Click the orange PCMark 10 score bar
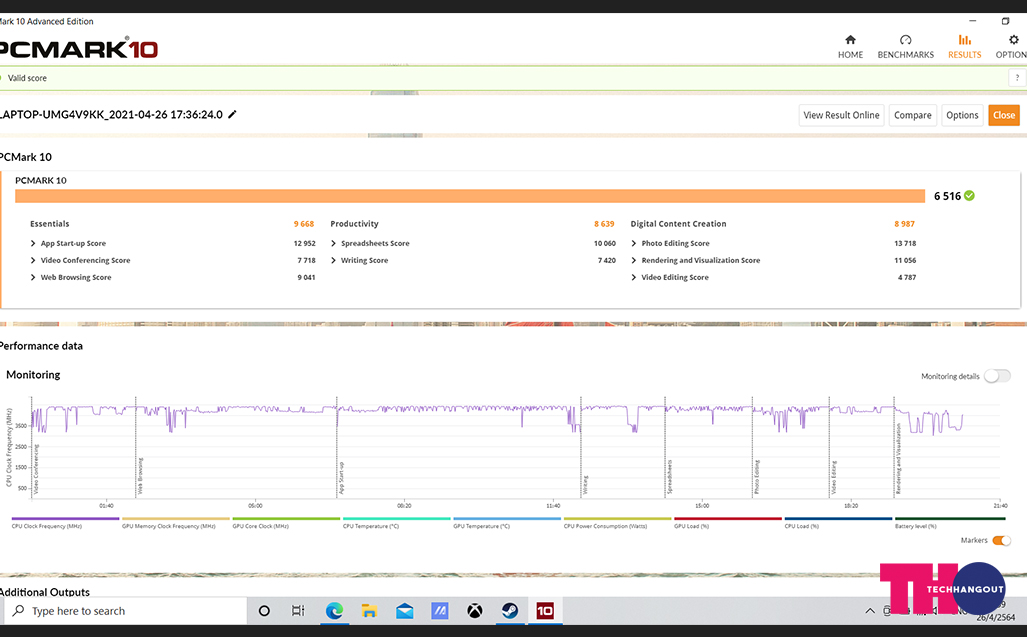 coord(470,196)
